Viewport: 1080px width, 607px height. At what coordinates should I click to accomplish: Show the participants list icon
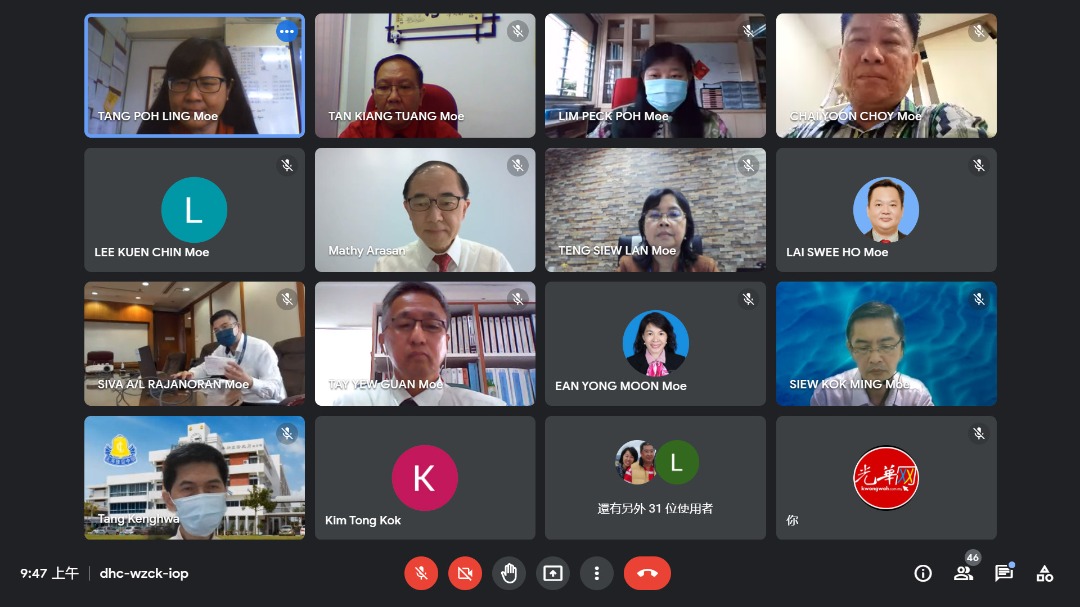coord(963,573)
